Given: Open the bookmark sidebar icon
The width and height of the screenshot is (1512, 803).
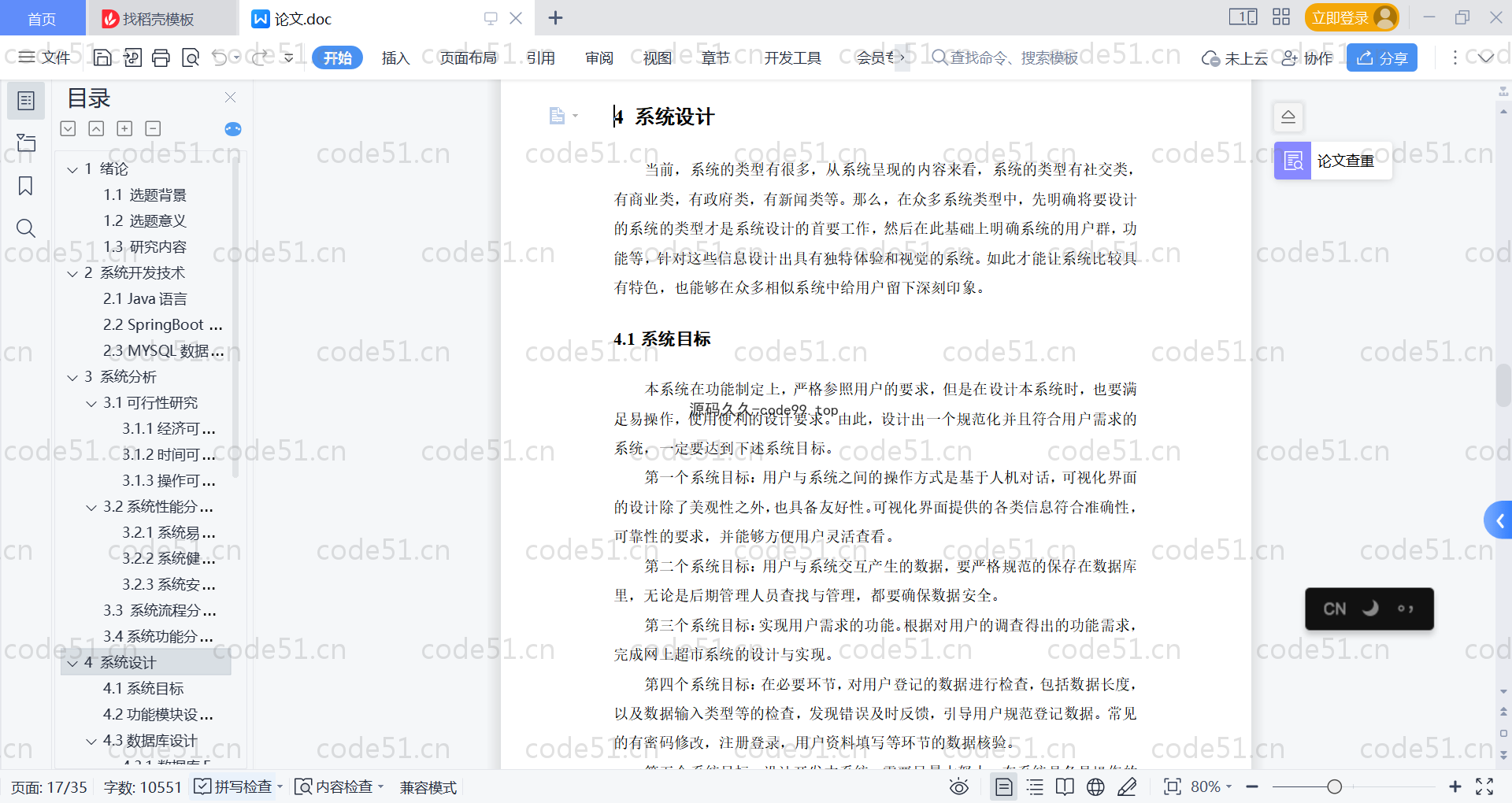Looking at the screenshot, I should click(26, 186).
